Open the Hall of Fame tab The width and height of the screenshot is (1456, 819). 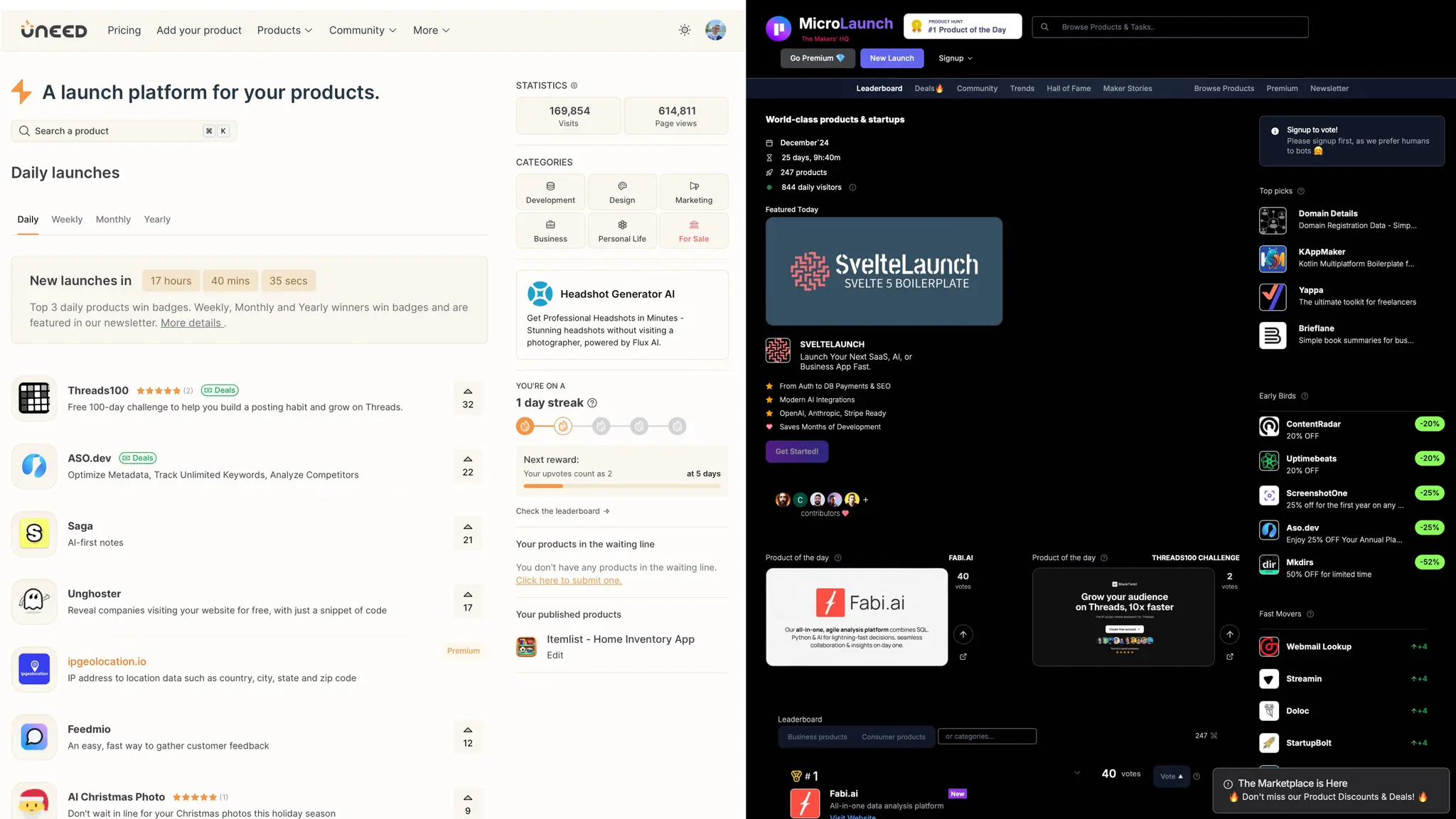point(1068,89)
